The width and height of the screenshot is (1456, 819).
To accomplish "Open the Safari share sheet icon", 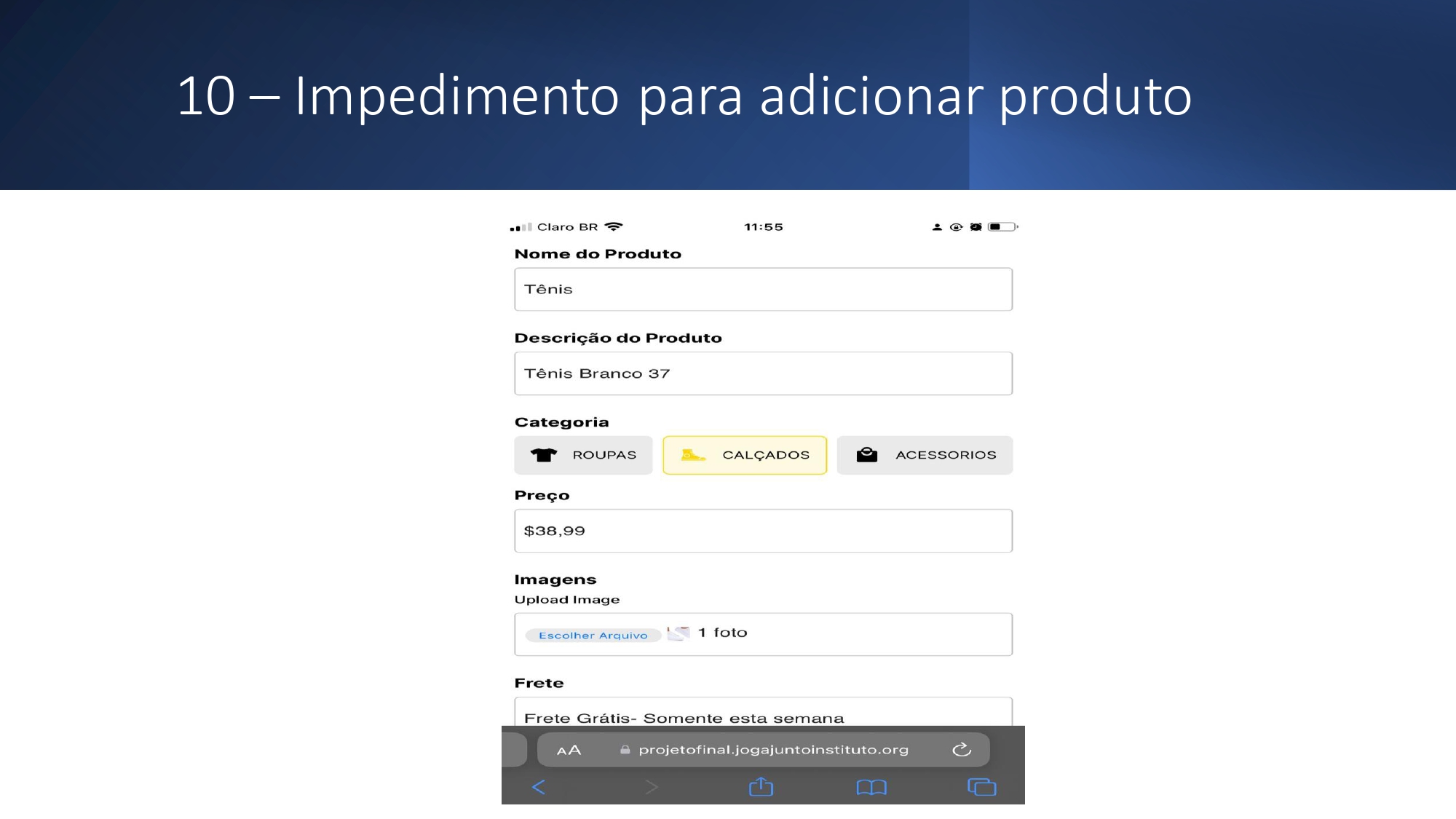I will click(x=761, y=787).
